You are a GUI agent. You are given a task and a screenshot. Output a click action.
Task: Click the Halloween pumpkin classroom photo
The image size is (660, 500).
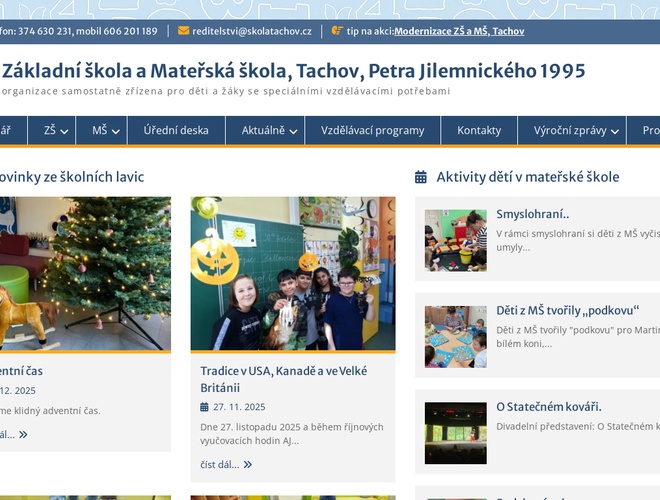click(x=293, y=273)
